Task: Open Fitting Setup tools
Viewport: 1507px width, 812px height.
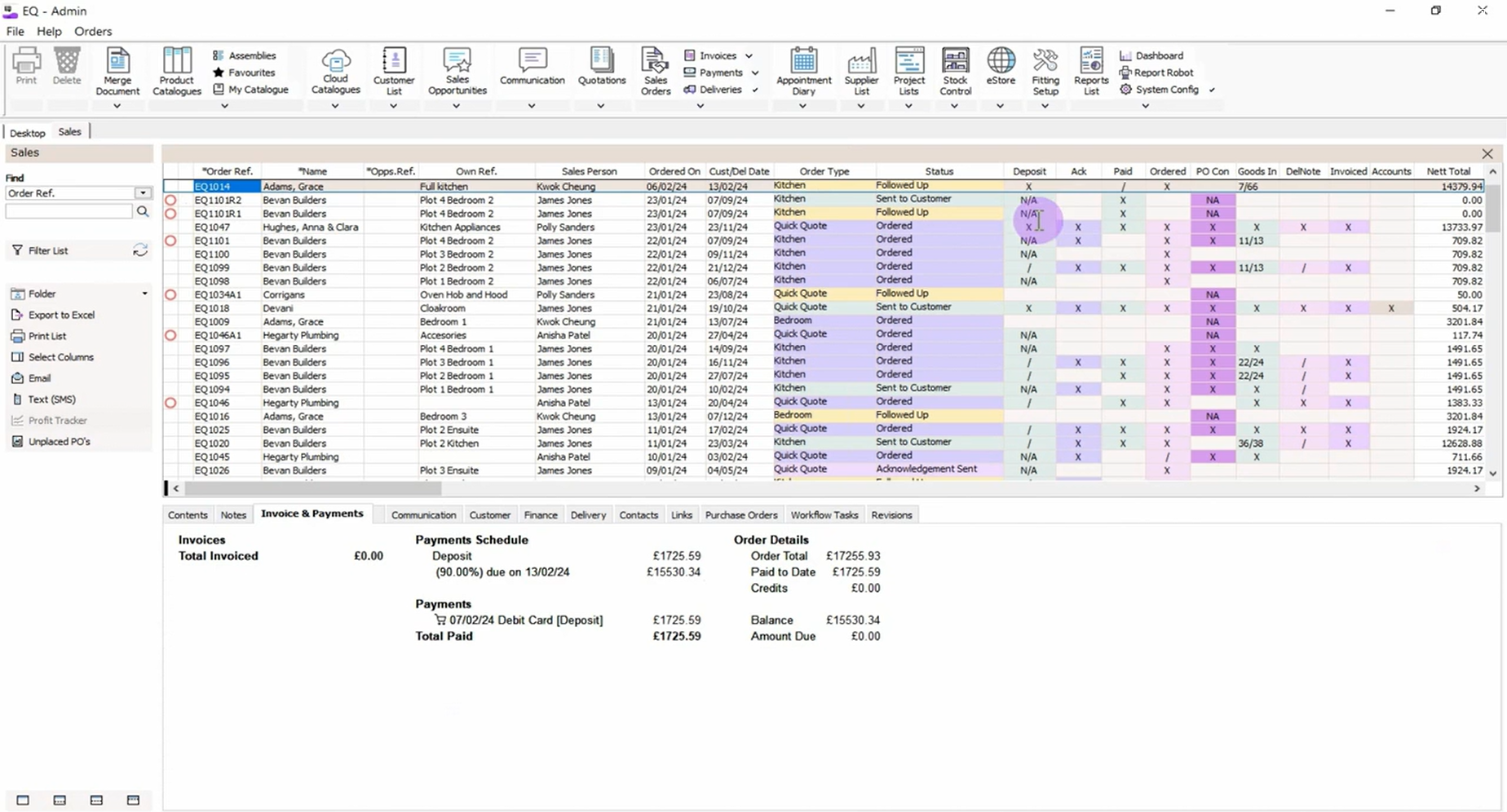Action: point(1045,72)
